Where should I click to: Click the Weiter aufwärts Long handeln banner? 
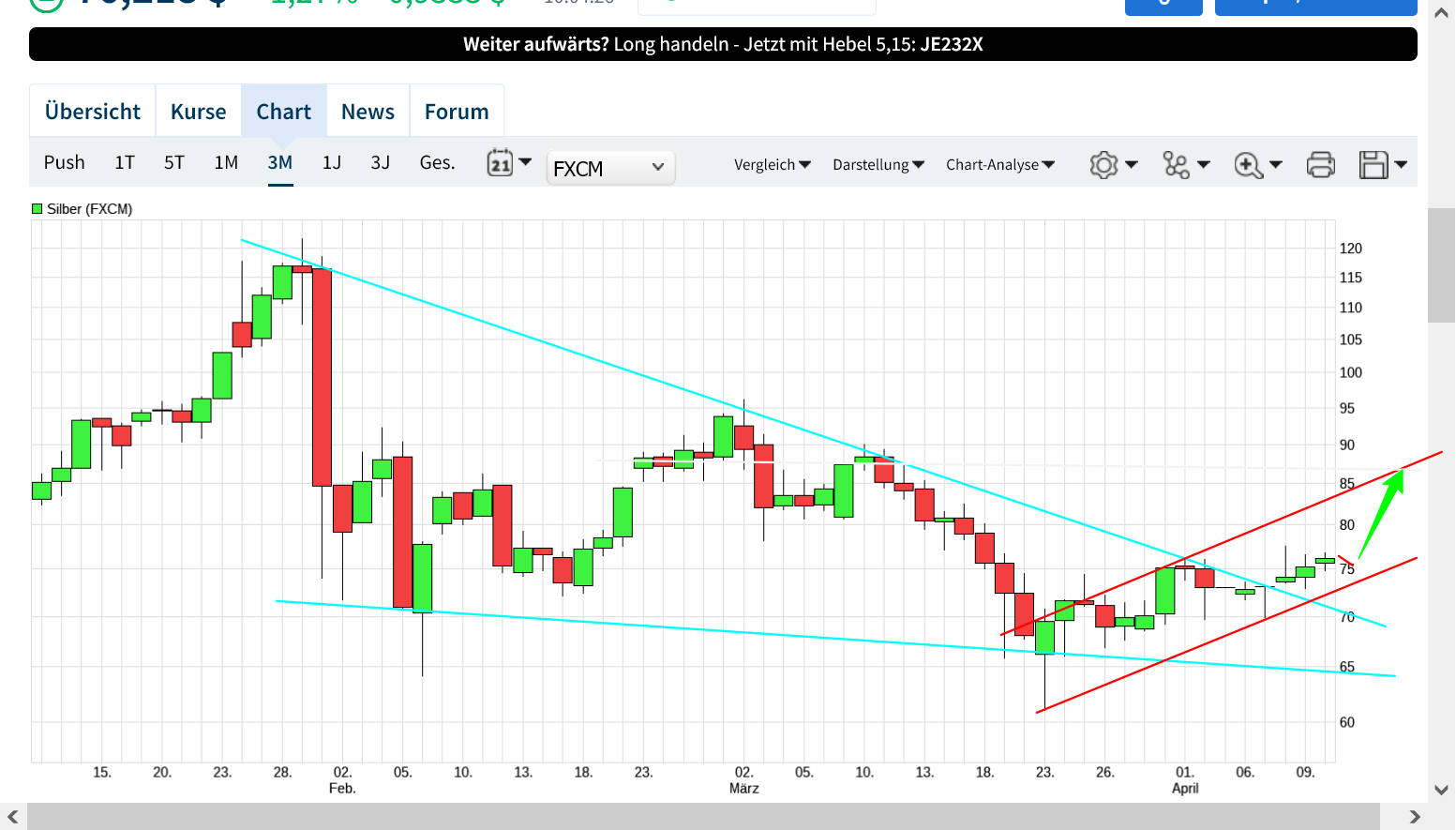(x=723, y=44)
